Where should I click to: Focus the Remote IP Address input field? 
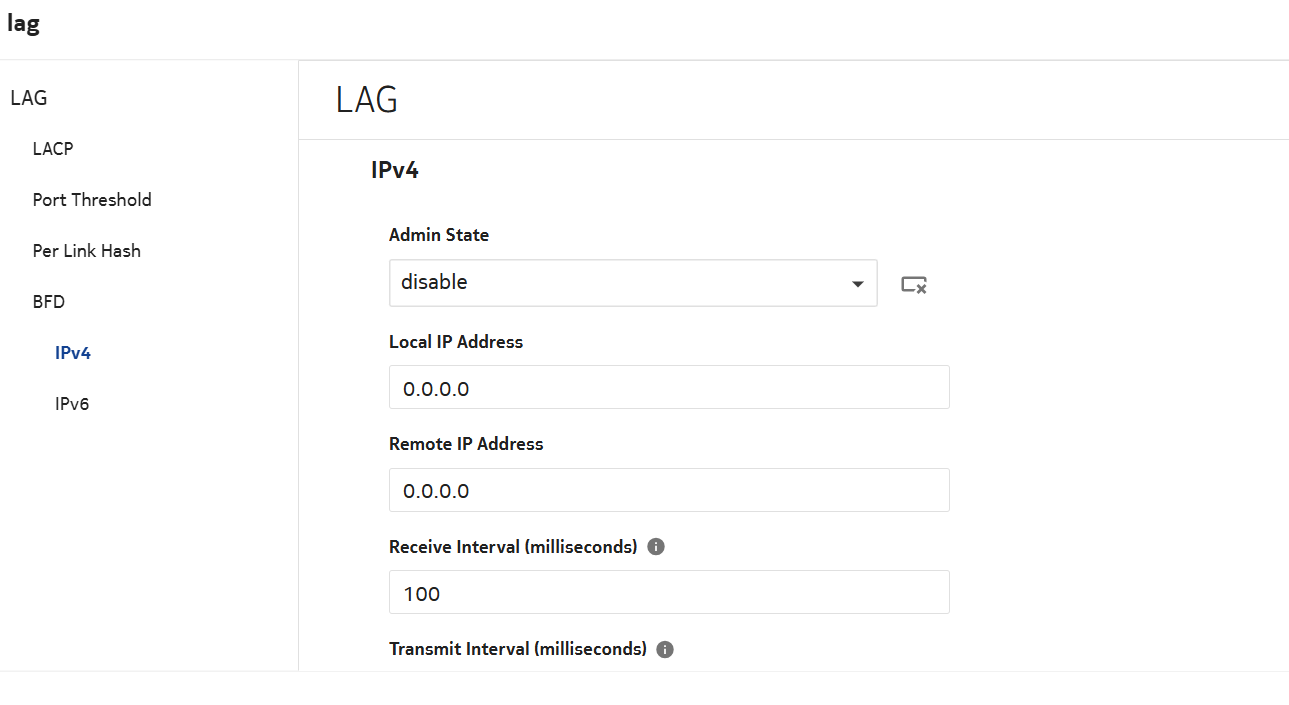click(668, 490)
